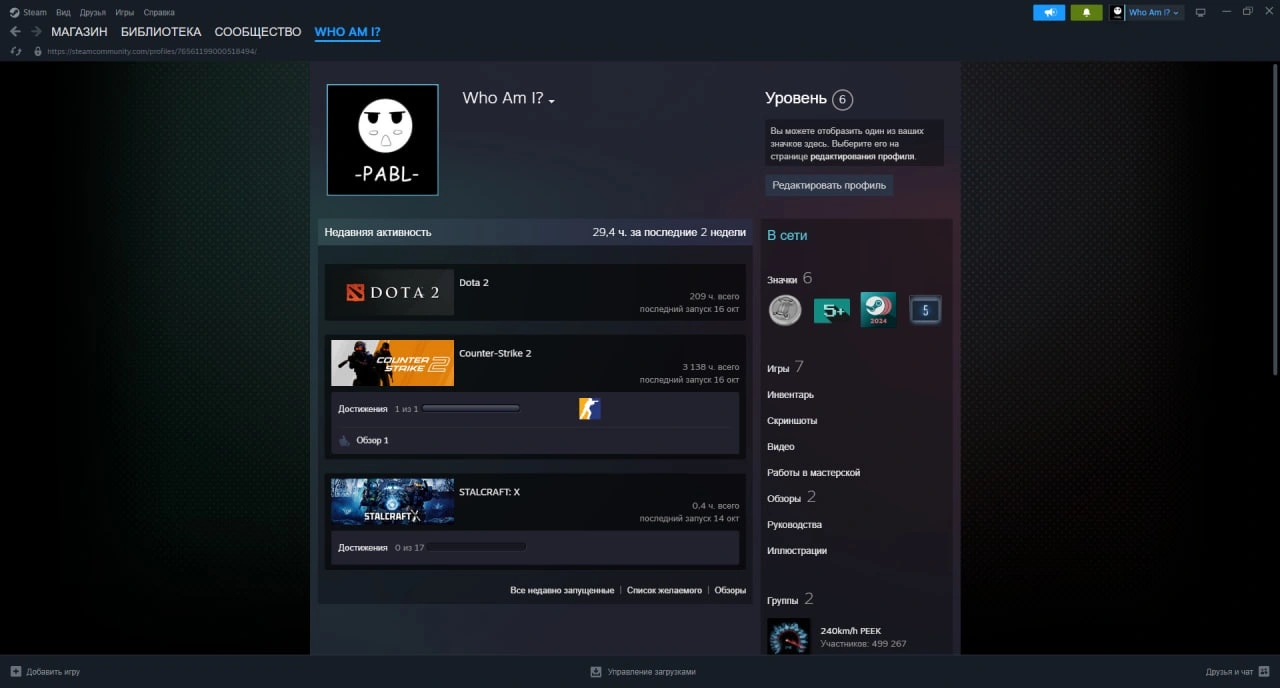Open the Игры 7 link
The height and width of the screenshot is (688, 1280).
tap(785, 368)
